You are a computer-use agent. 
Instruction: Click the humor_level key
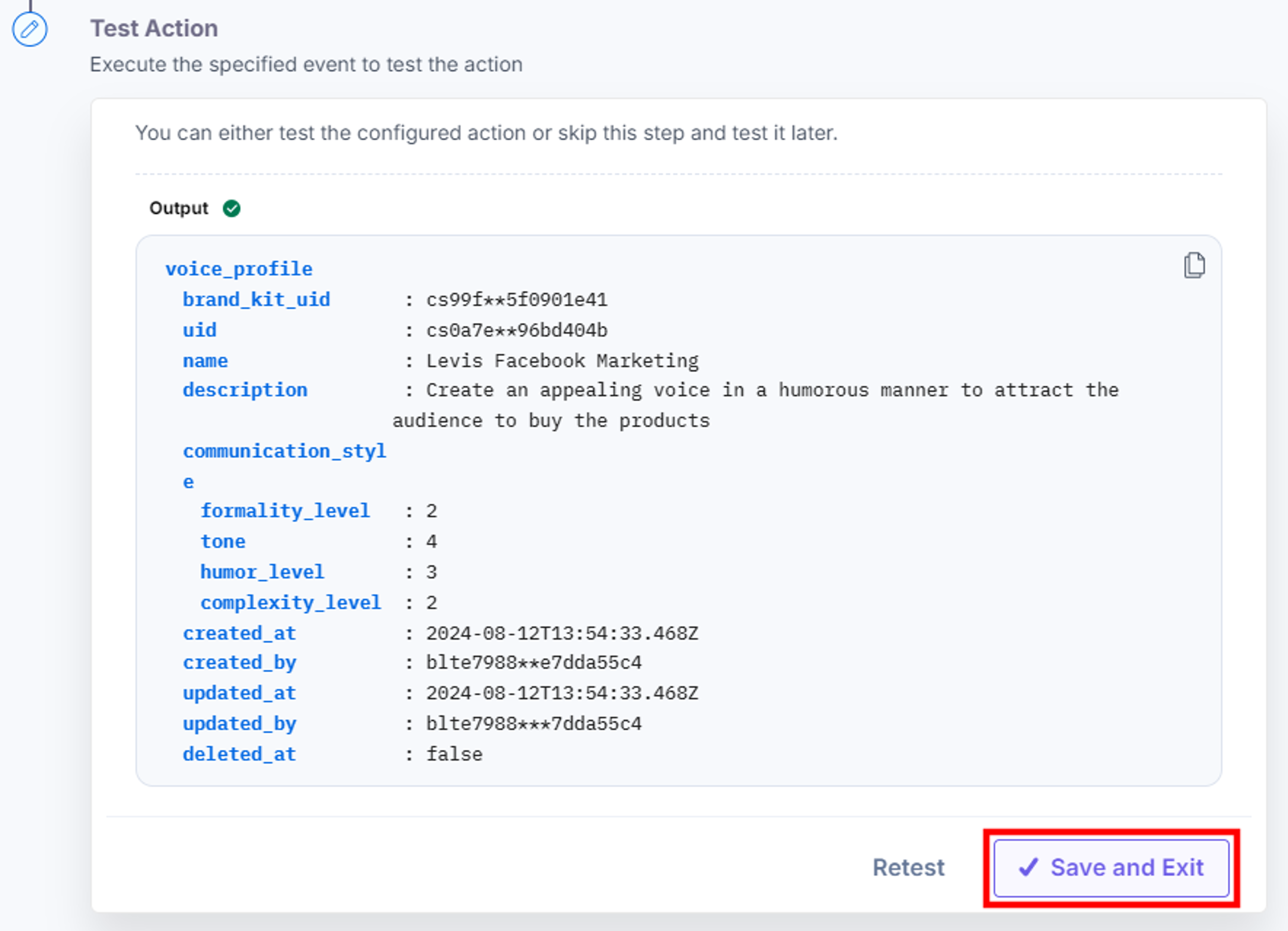tap(262, 572)
